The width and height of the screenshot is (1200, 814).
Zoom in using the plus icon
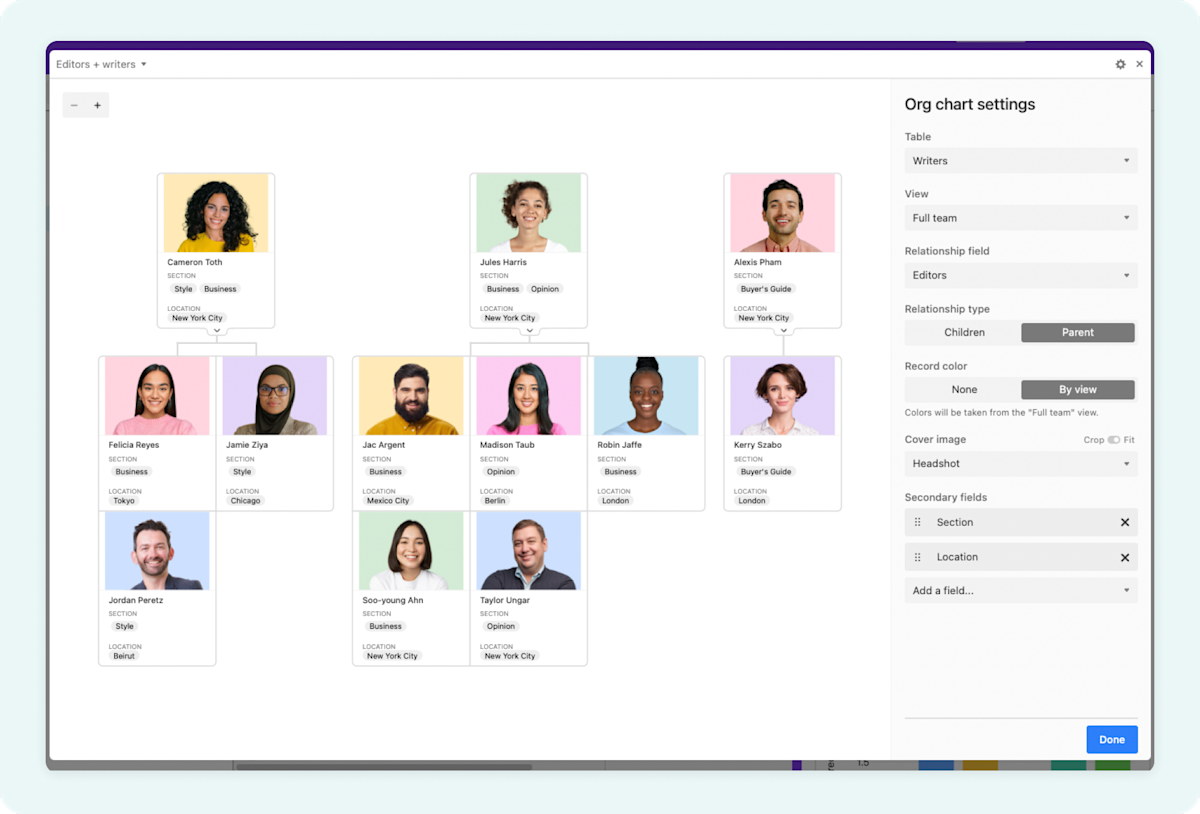(x=97, y=104)
